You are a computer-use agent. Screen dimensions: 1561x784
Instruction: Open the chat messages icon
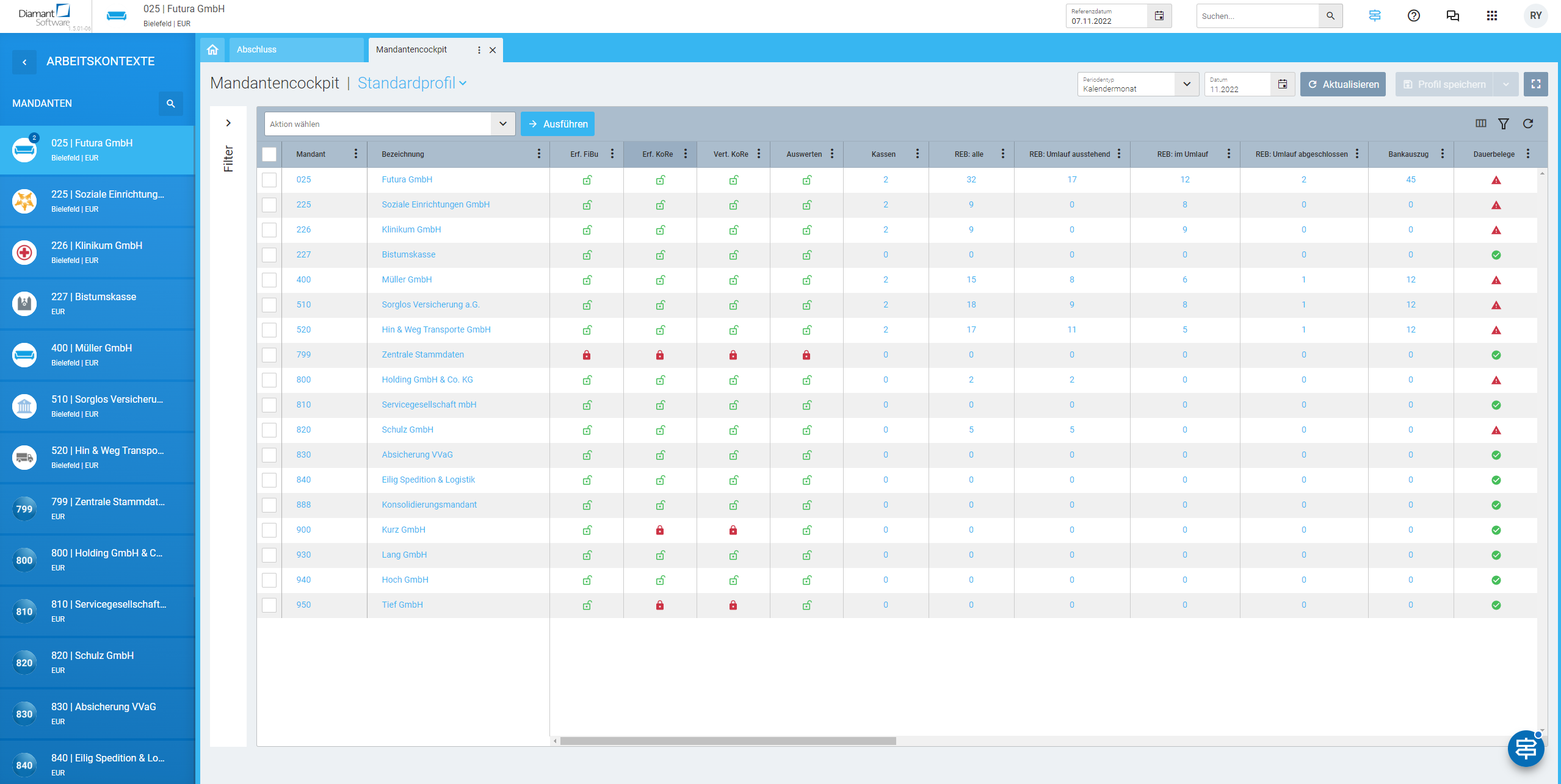coord(1453,16)
